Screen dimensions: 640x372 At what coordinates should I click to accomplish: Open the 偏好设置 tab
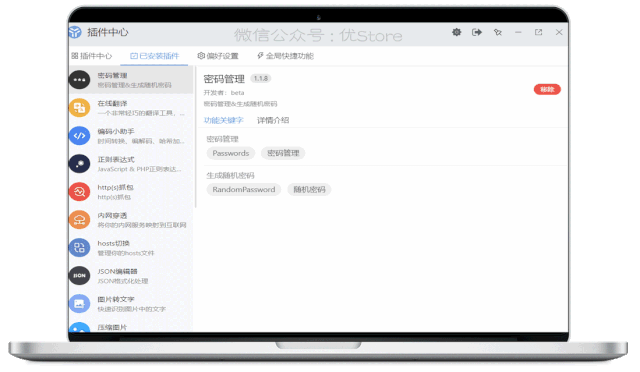218,56
